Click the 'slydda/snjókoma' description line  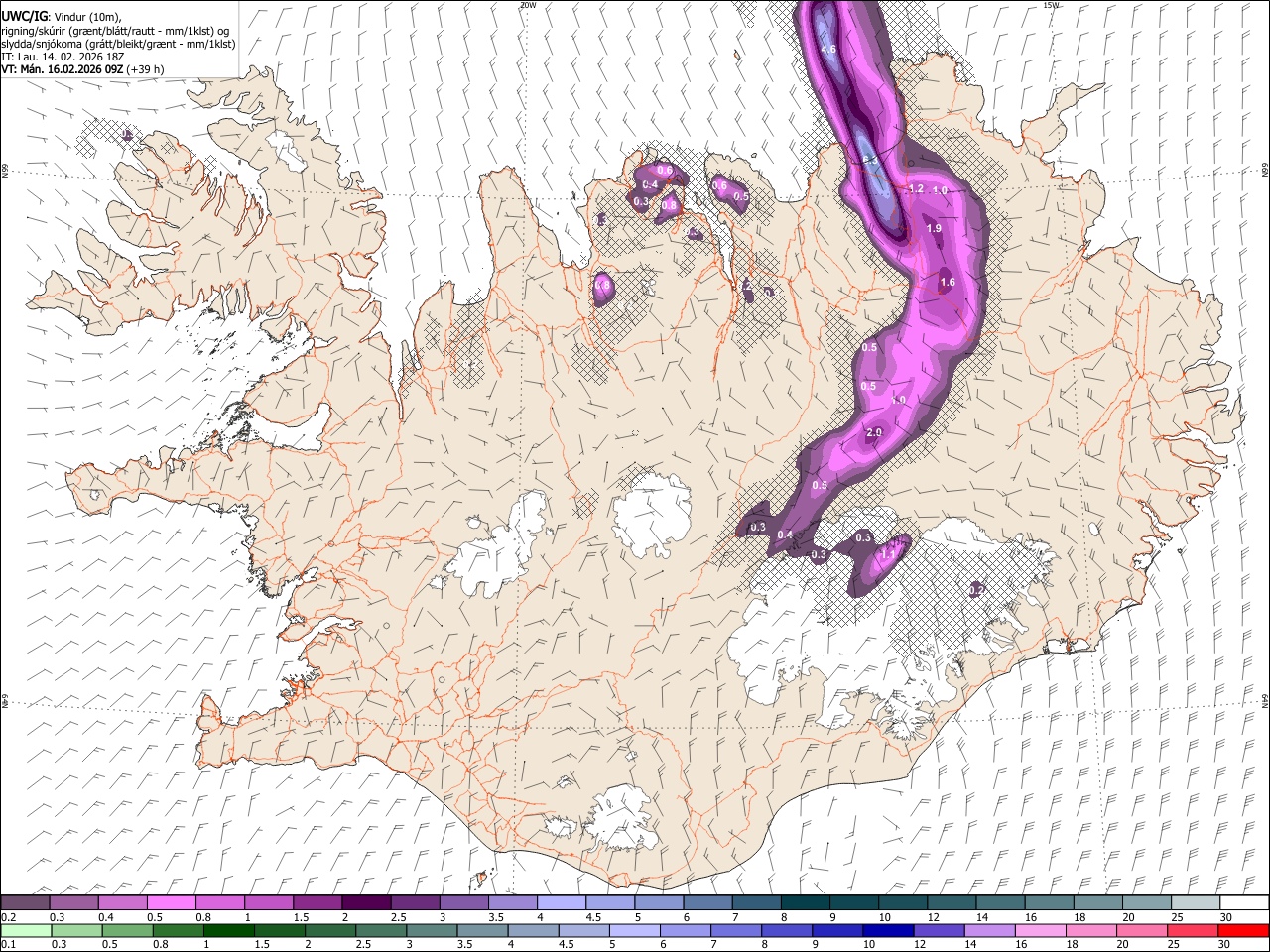point(118,45)
